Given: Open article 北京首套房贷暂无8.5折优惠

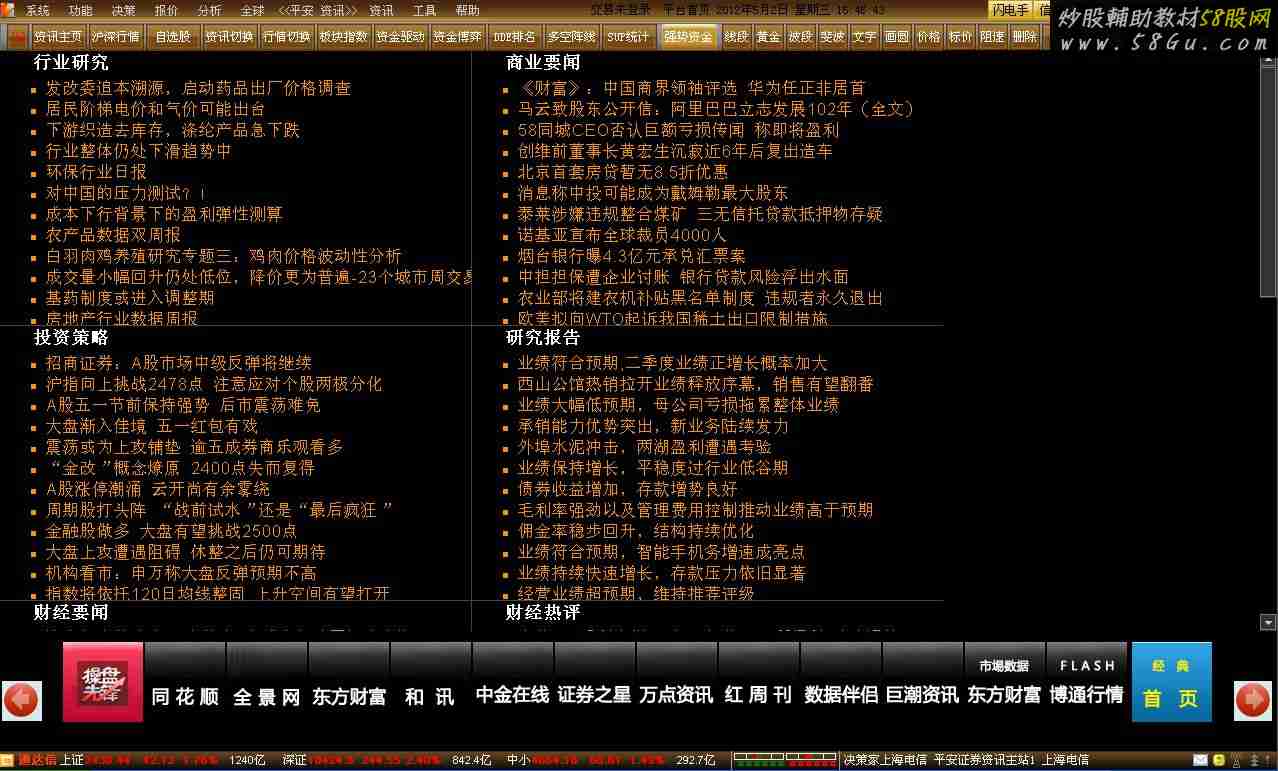Looking at the screenshot, I should [623, 171].
